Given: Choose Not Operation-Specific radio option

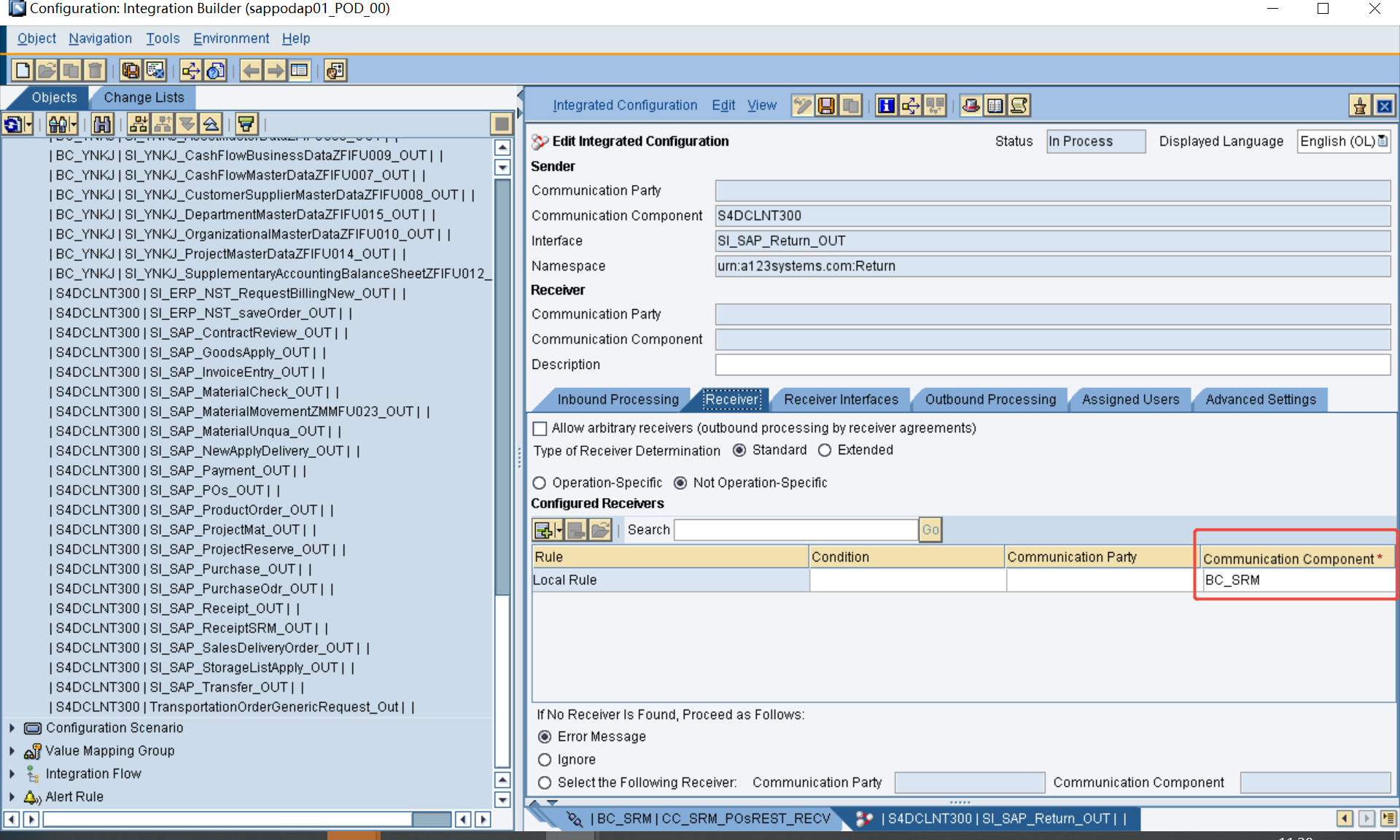Looking at the screenshot, I should (x=680, y=483).
